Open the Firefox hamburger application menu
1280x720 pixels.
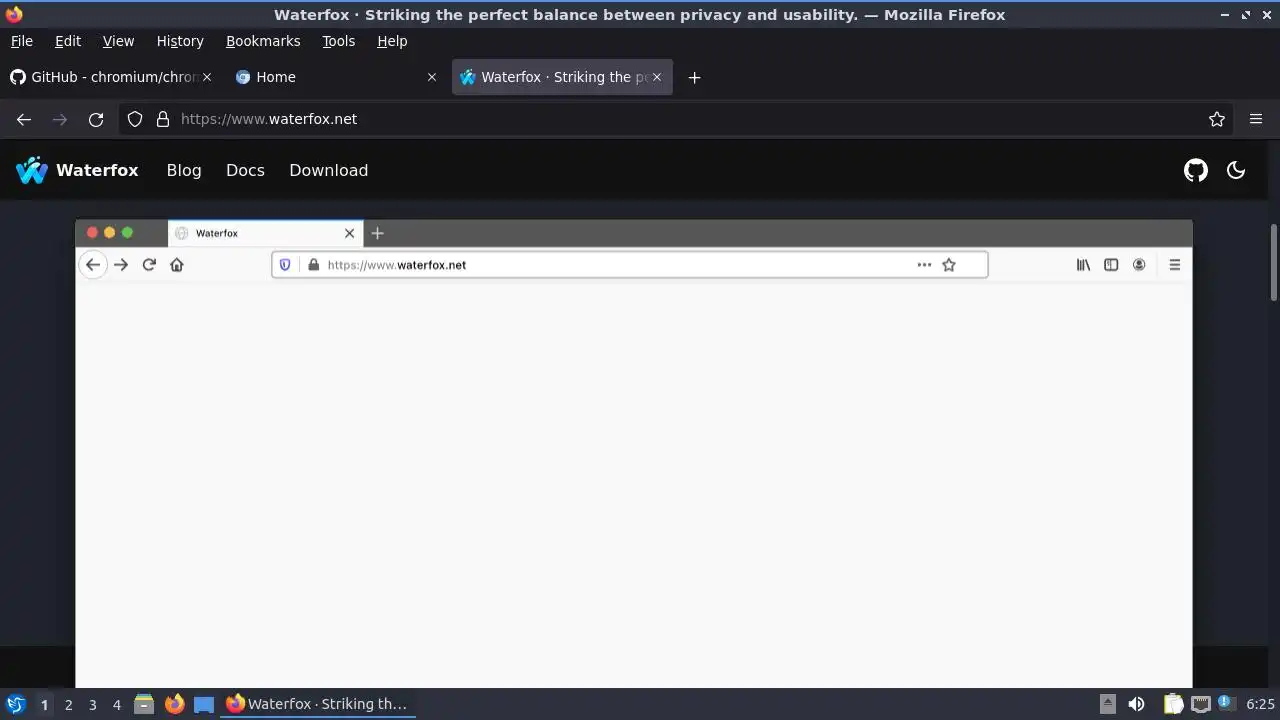coord(1256,119)
